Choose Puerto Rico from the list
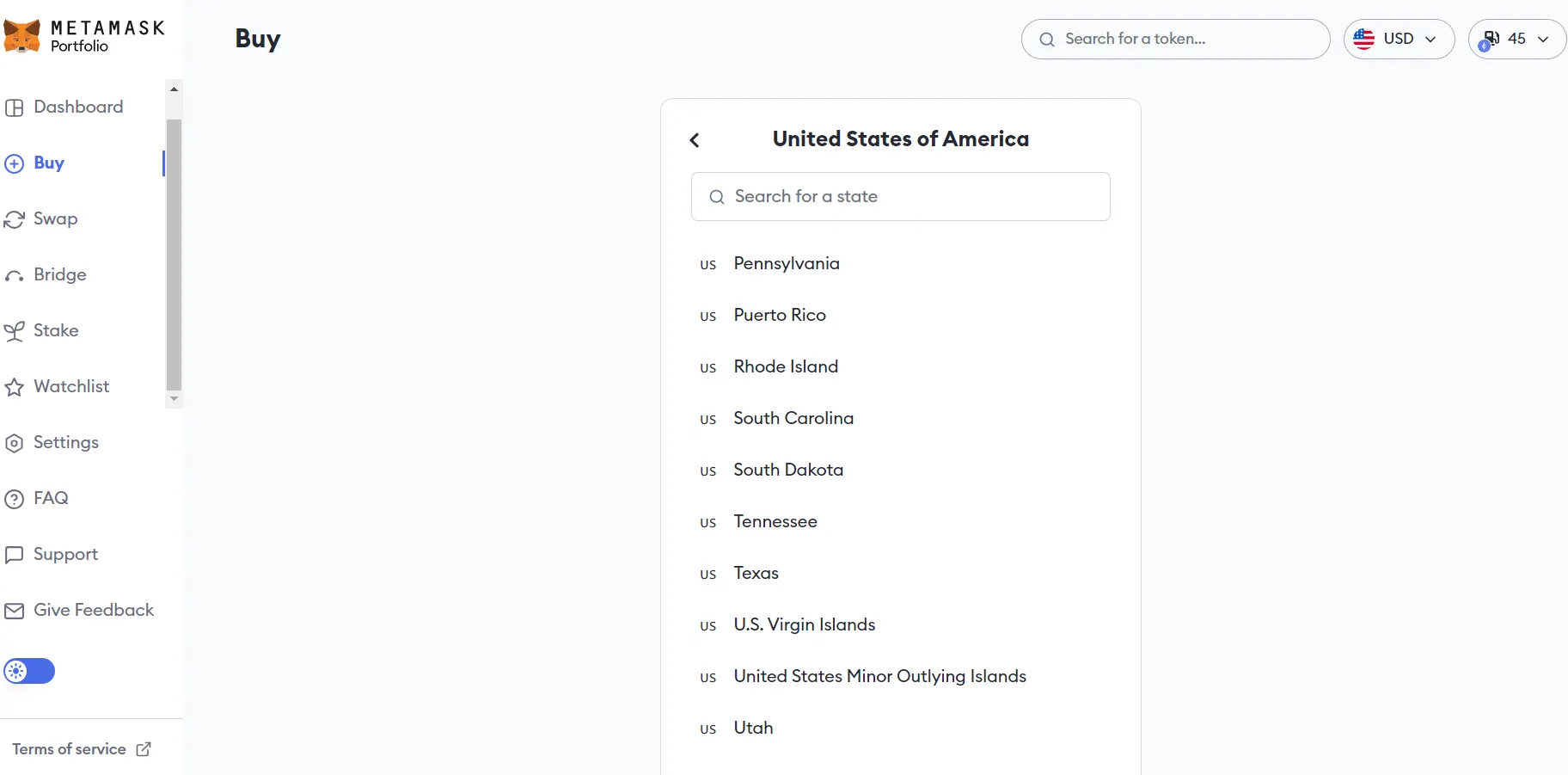Screen dimensions: 1568x775 pos(779,316)
